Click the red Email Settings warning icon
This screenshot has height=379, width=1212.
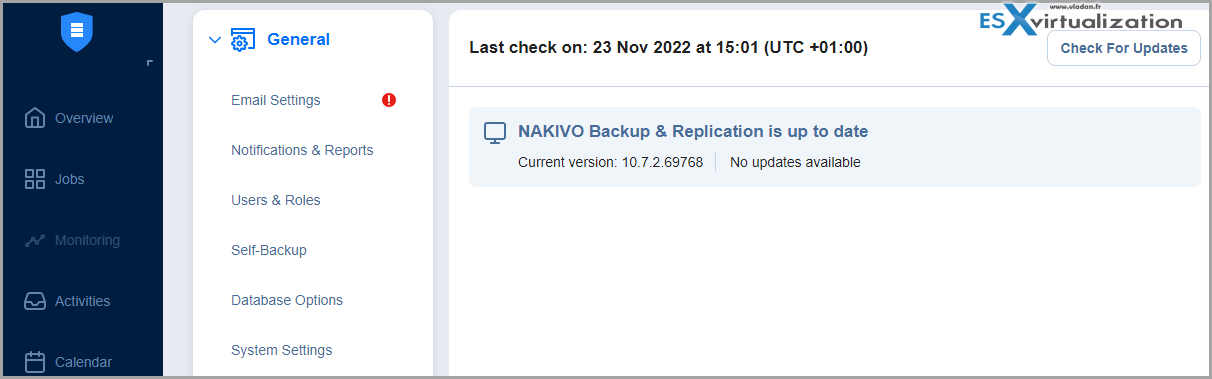pyautogui.click(x=389, y=100)
